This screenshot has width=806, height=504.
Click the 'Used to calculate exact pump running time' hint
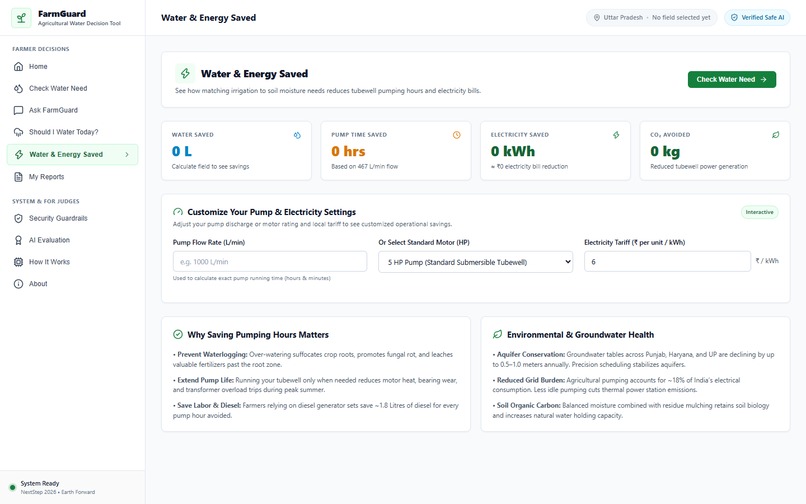point(252,278)
